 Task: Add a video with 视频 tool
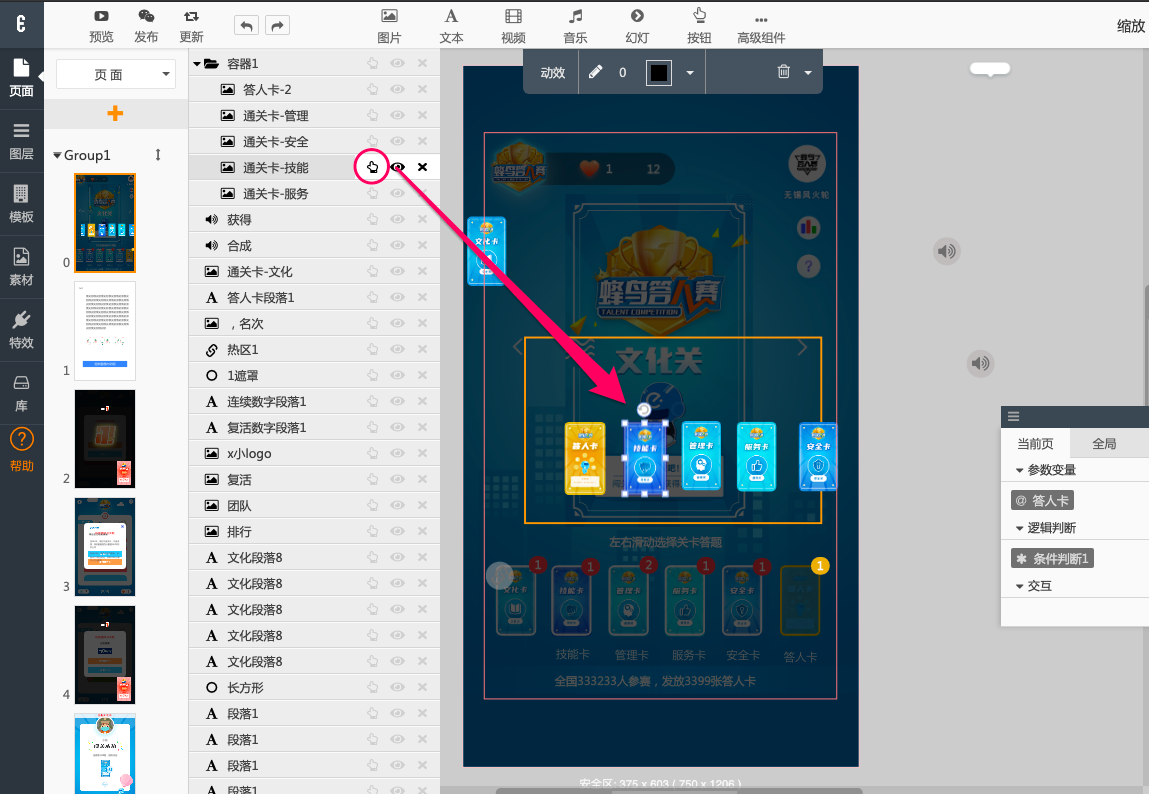[513, 17]
